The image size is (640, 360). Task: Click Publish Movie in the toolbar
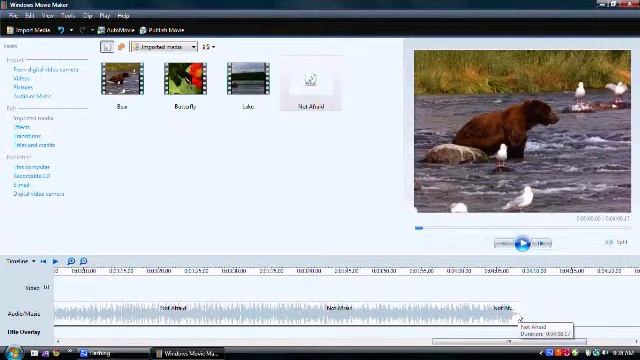pos(162,30)
